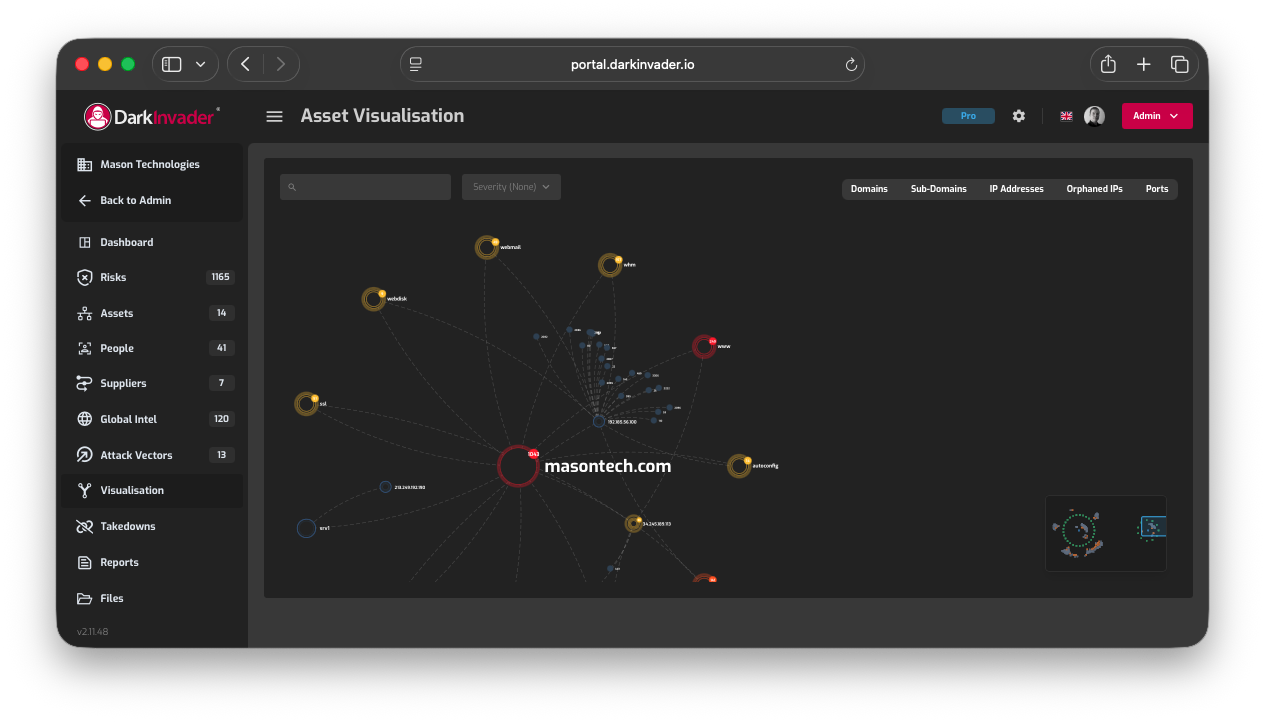The height and width of the screenshot is (722, 1265).
Task: Open Reports via the document icon
Action: tap(85, 562)
